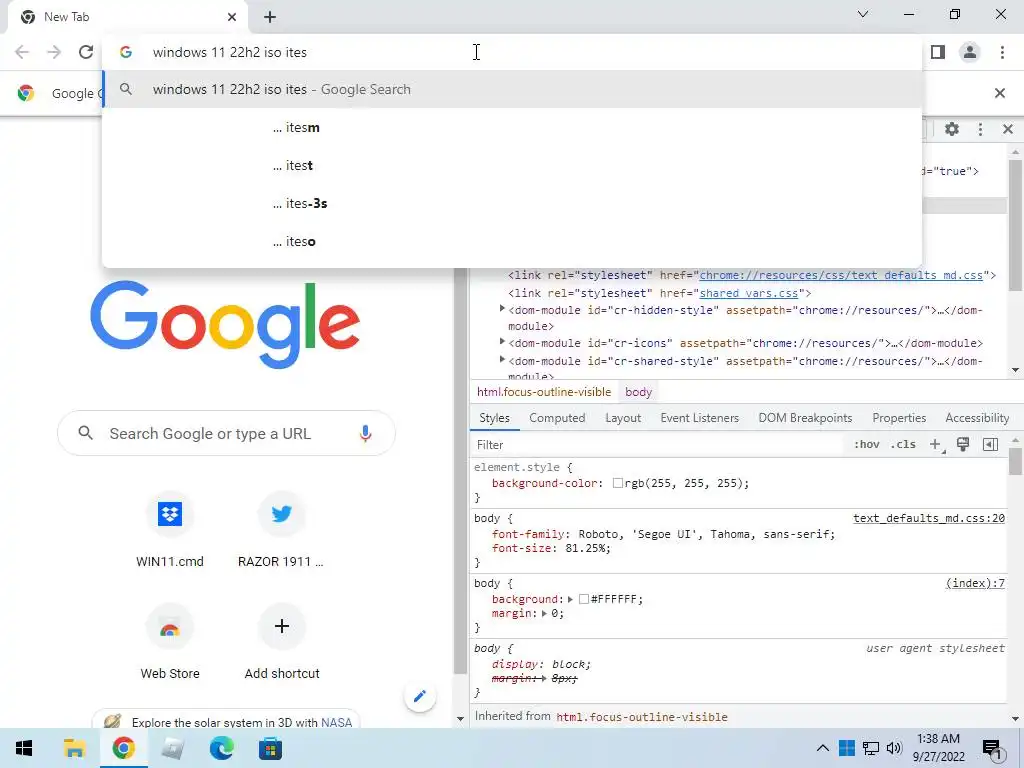Choose the 'itesm' suggestion
Image resolution: width=1024 pixels, height=768 pixels.
click(x=512, y=127)
